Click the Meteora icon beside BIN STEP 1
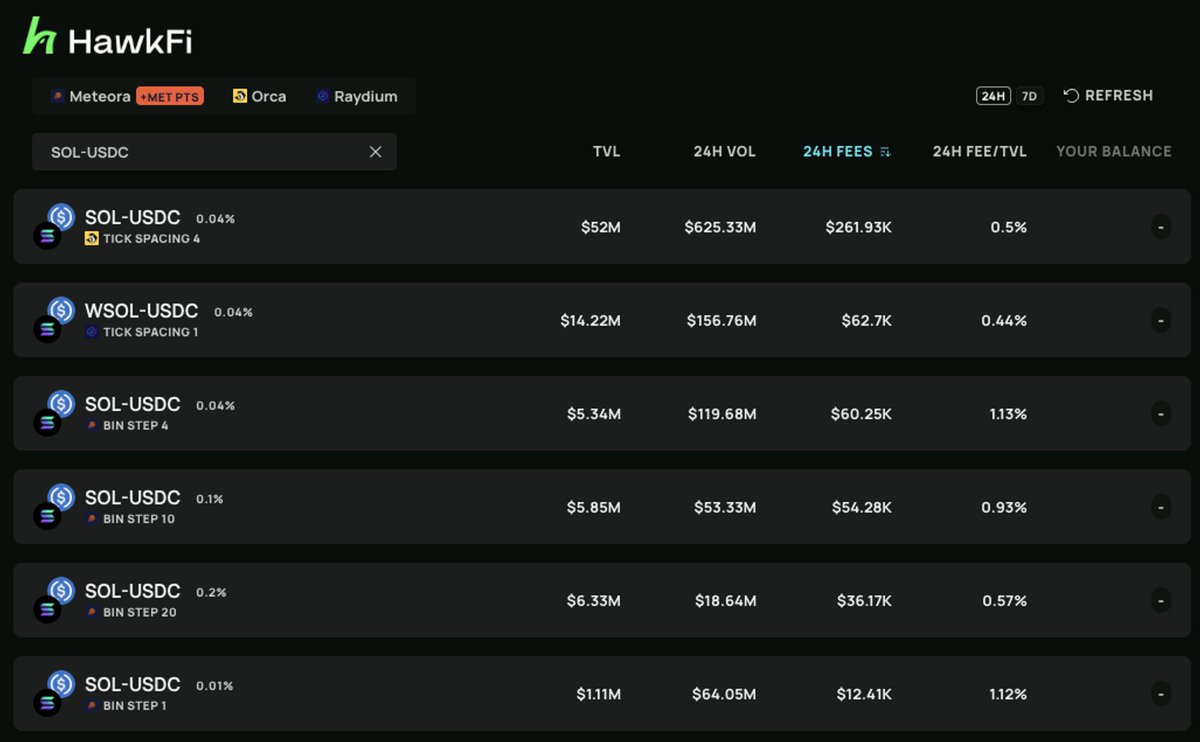The image size is (1200, 742). [92, 706]
